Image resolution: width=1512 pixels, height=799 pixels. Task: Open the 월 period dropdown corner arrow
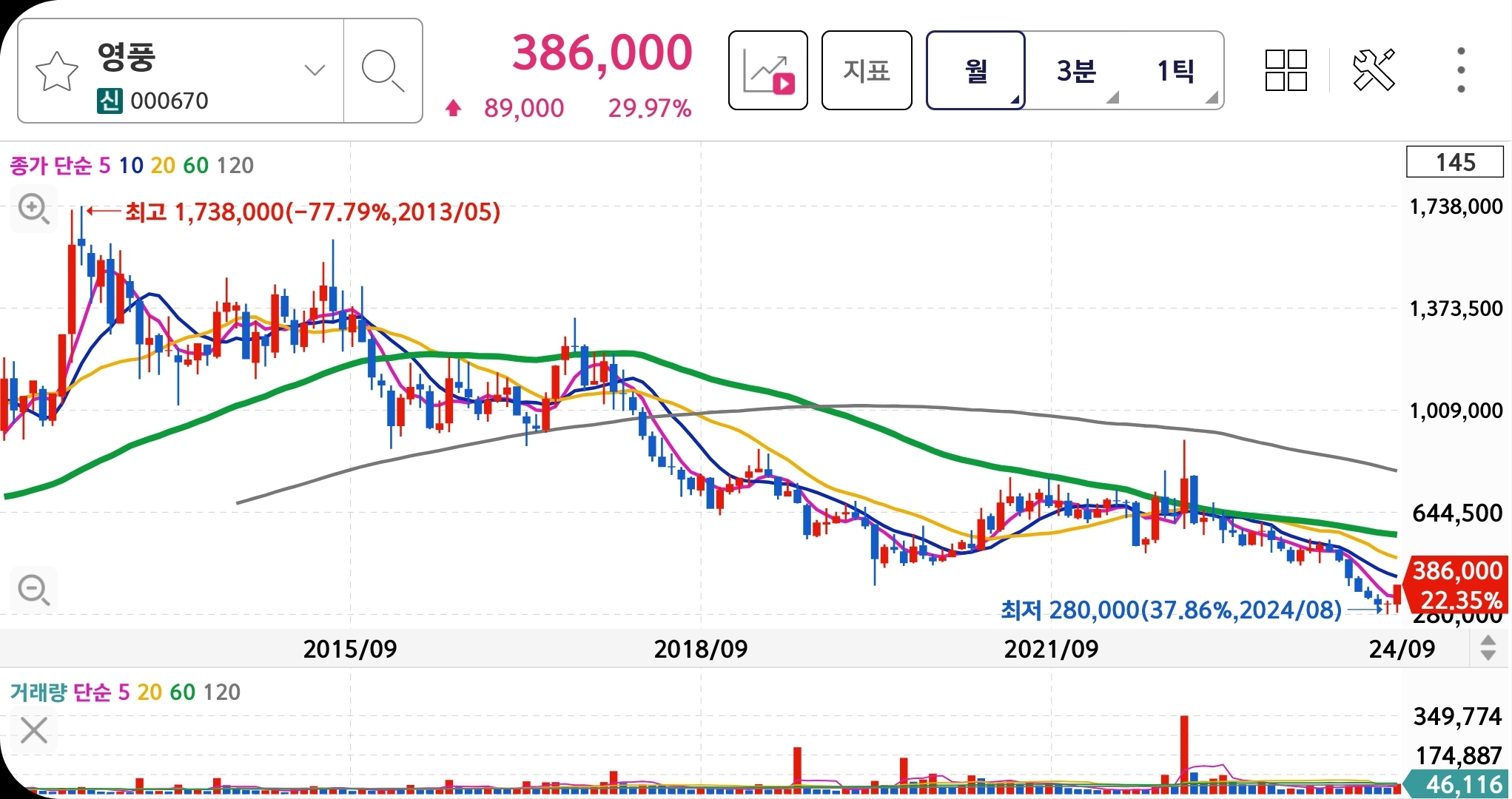pyautogui.click(x=1015, y=99)
